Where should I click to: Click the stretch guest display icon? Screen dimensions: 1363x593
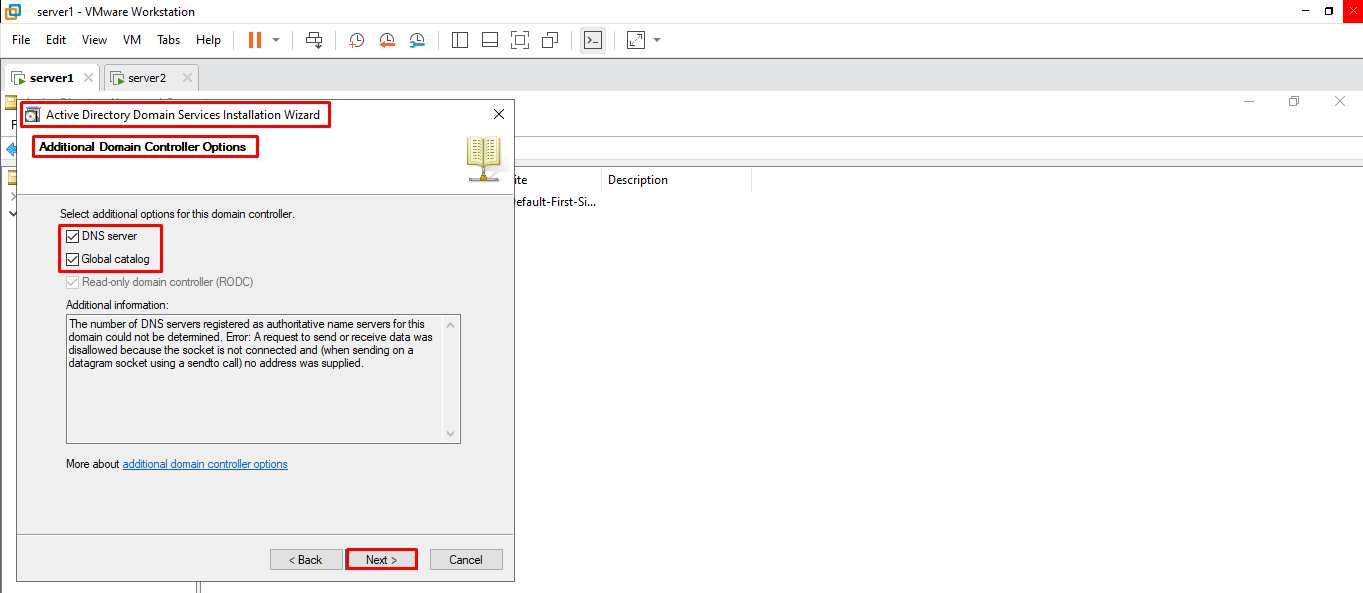tap(636, 40)
